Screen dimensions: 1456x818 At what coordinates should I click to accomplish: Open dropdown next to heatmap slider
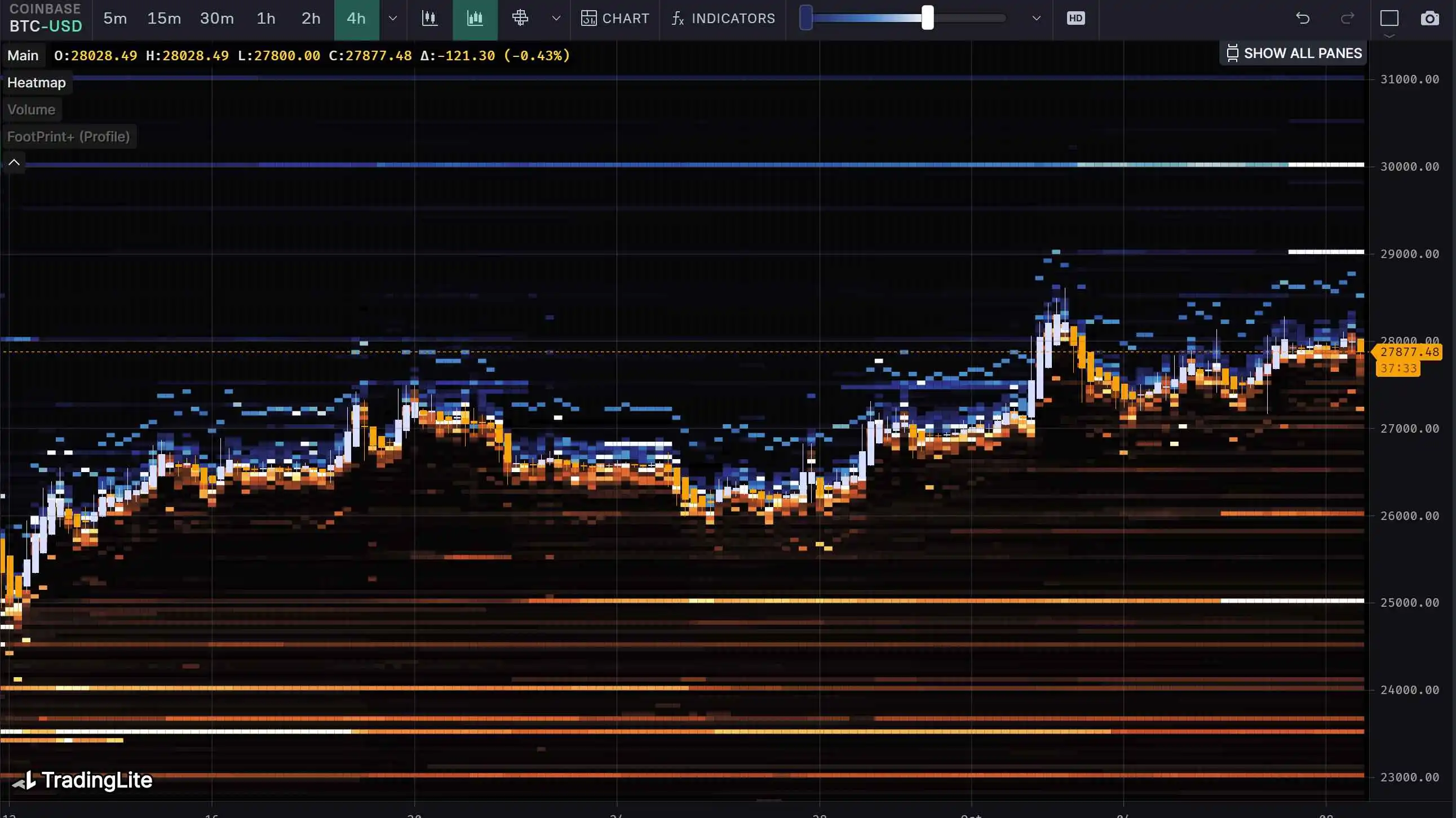click(1036, 19)
